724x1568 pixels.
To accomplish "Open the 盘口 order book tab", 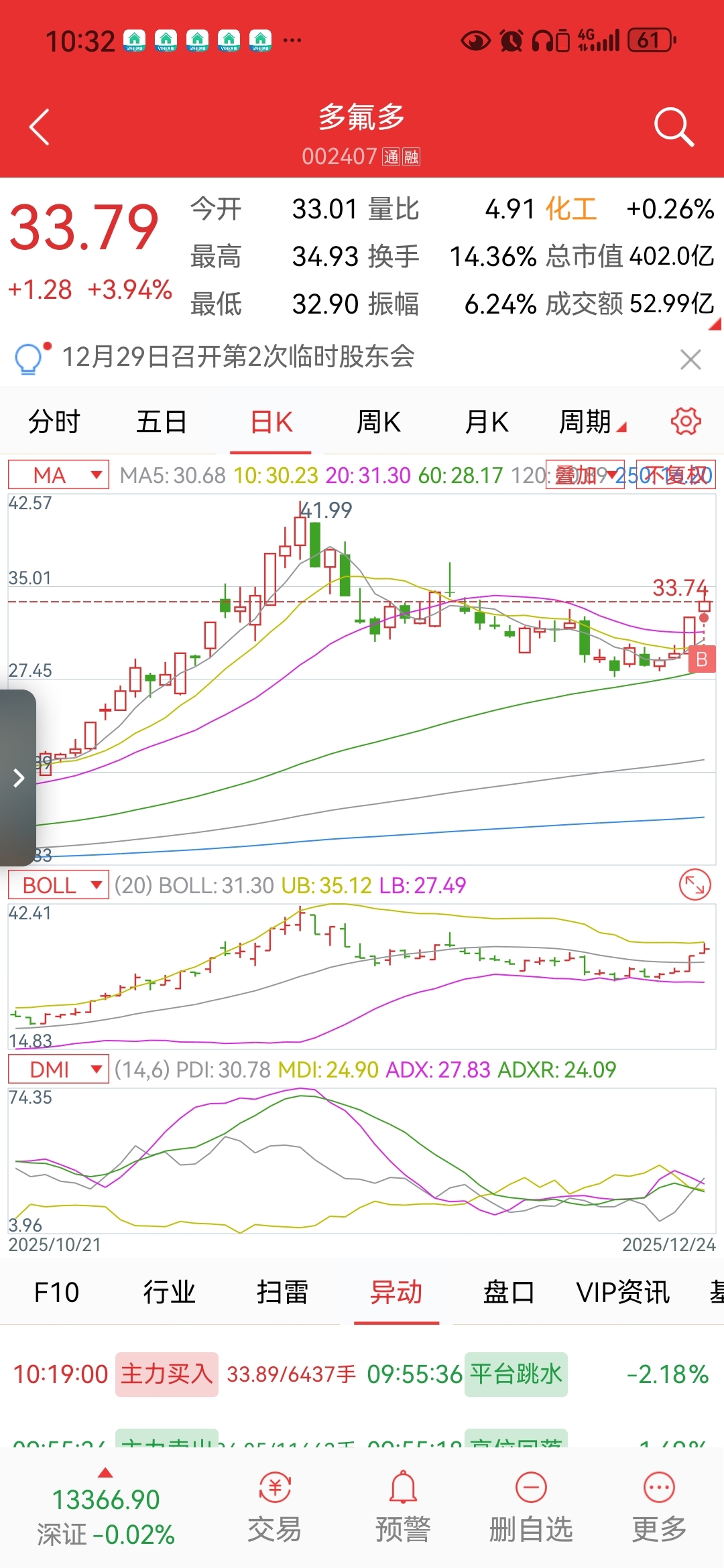I will 509,1292.
